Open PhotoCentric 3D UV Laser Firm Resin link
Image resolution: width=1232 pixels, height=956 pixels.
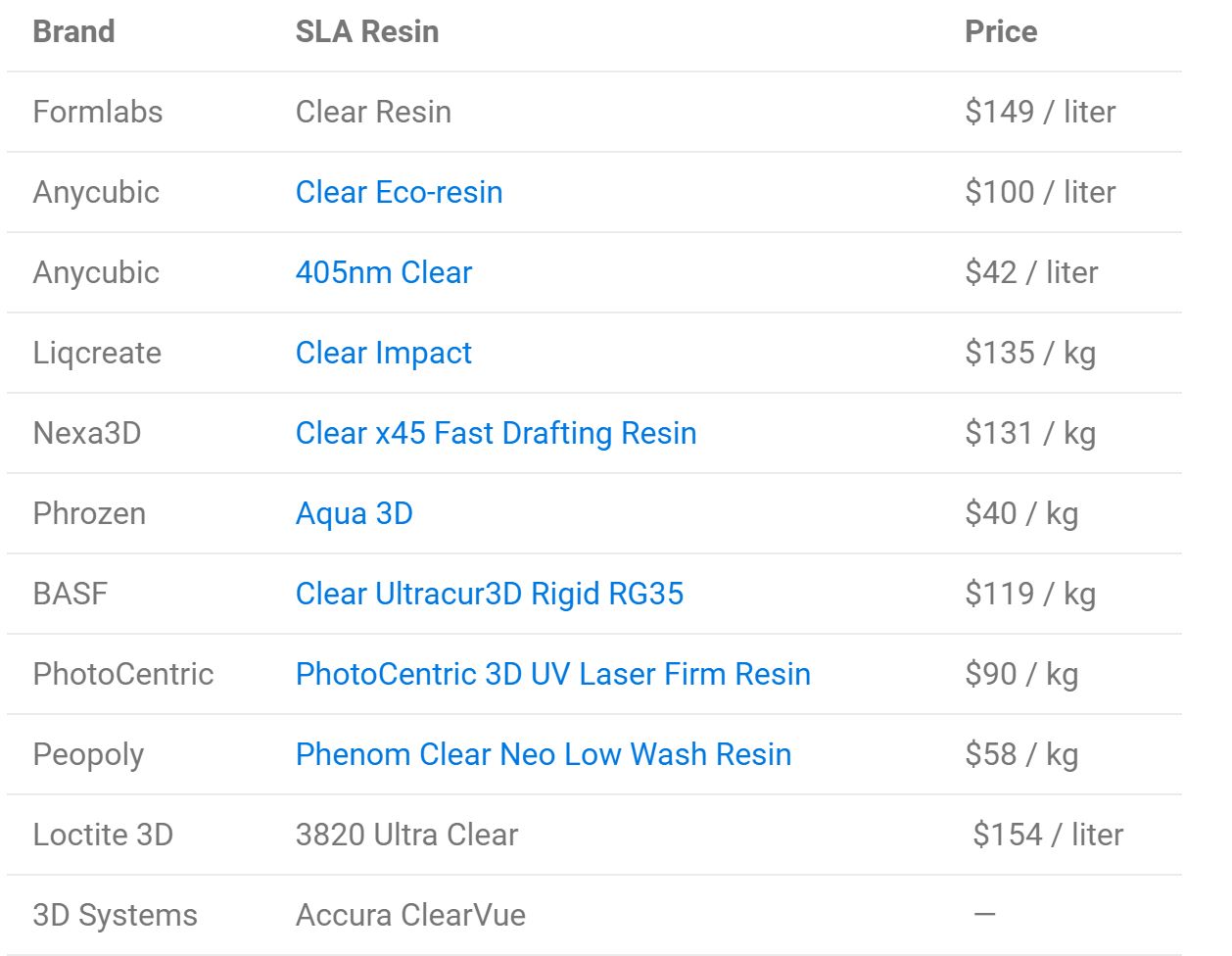tap(552, 674)
